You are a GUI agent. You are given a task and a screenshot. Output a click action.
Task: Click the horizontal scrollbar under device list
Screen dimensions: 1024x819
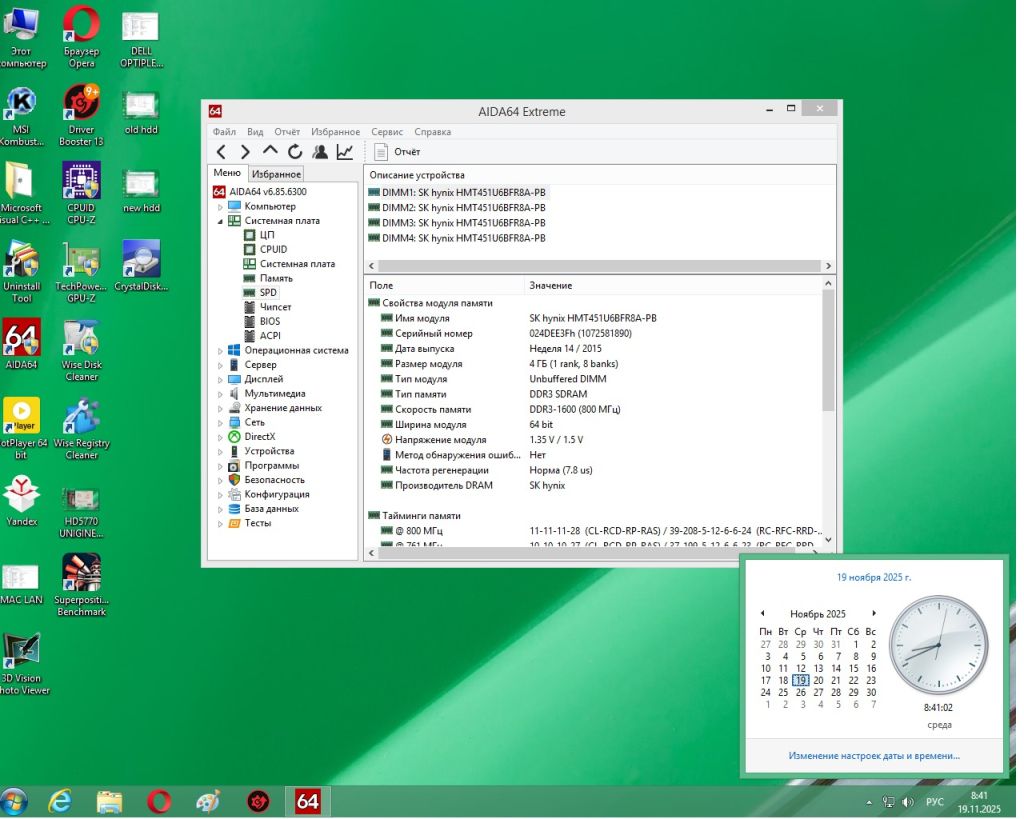(599, 266)
